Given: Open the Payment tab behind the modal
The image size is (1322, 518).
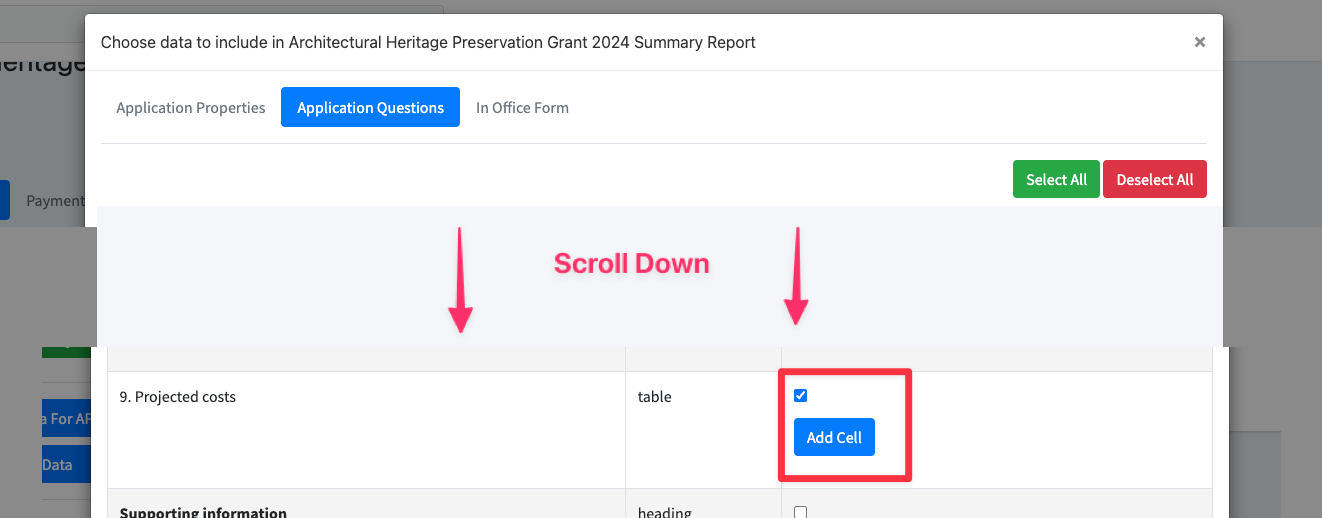Looking at the screenshot, I should [x=55, y=201].
